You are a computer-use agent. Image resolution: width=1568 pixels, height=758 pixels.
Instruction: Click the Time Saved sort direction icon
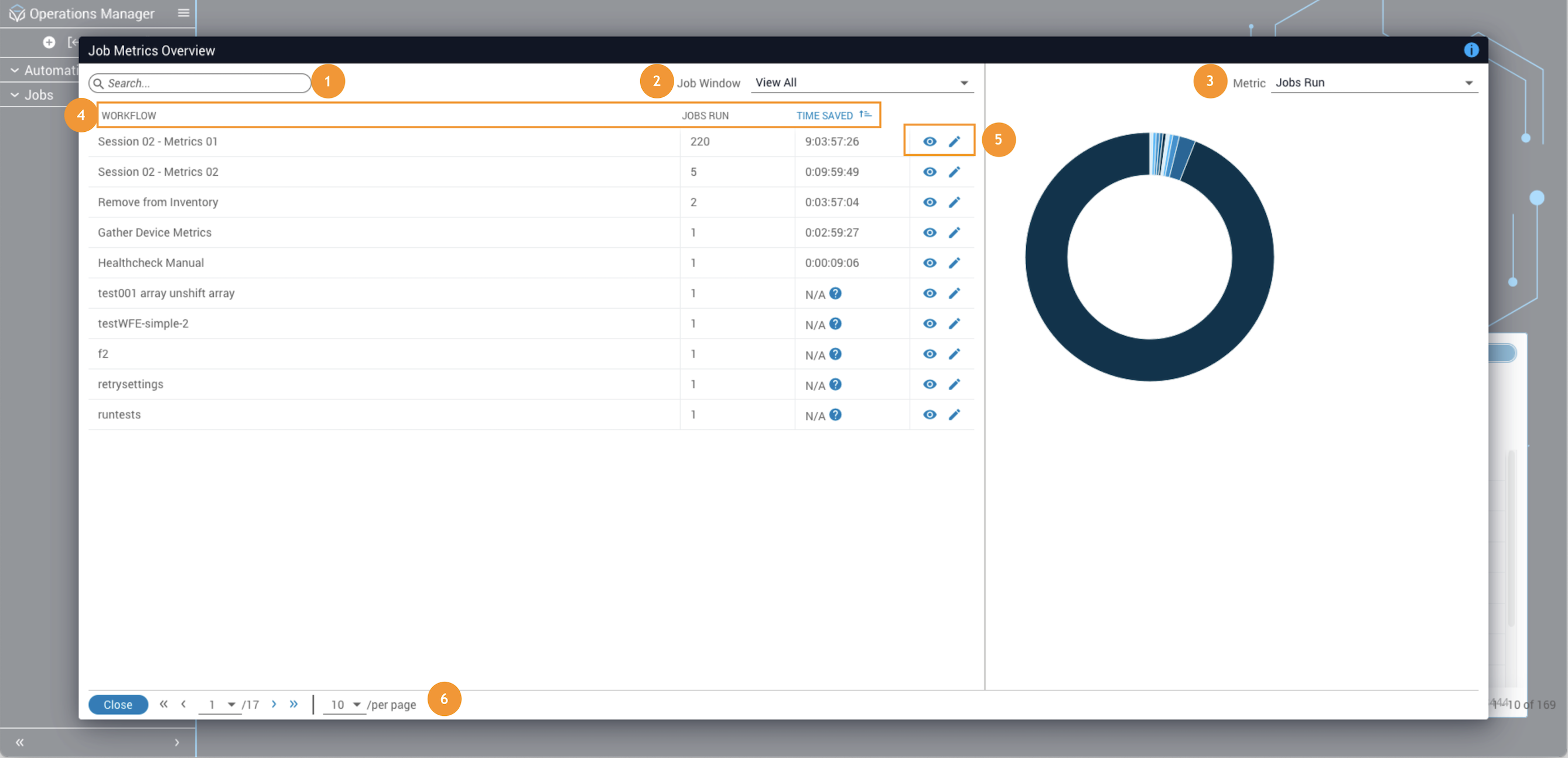[865, 114]
